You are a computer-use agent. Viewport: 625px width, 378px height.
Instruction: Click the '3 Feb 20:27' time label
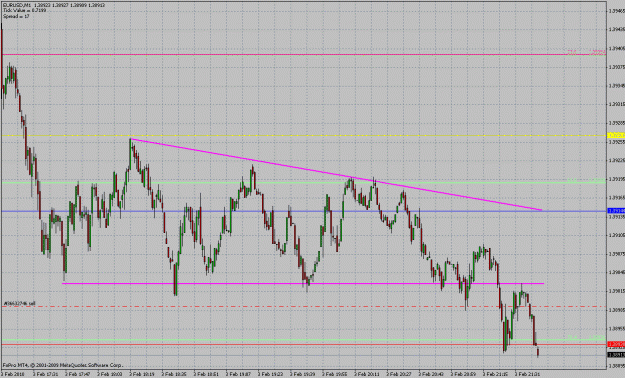[x=399, y=374]
